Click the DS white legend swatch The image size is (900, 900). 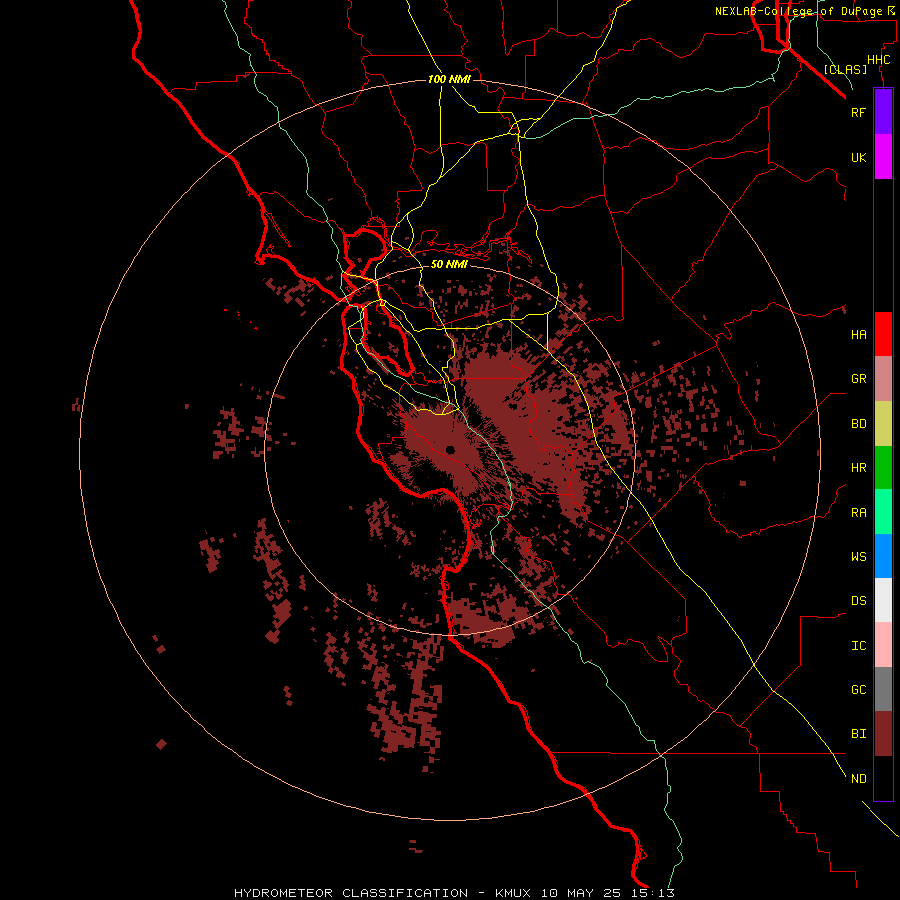pos(883,600)
